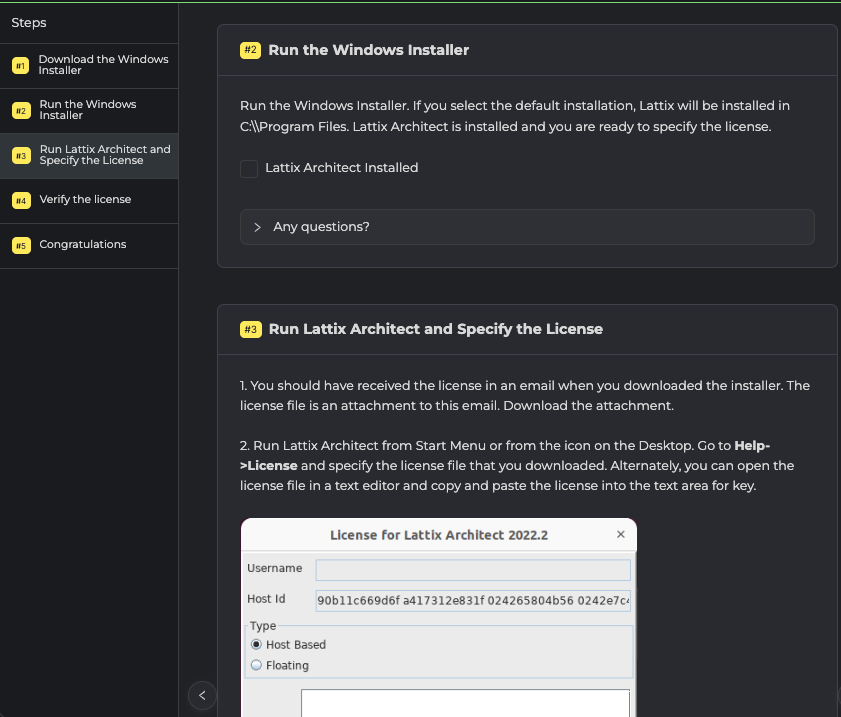The image size is (841, 717).
Task: Click the Run Lattix Architect and Specify the License heading
Action: click(x=436, y=329)
